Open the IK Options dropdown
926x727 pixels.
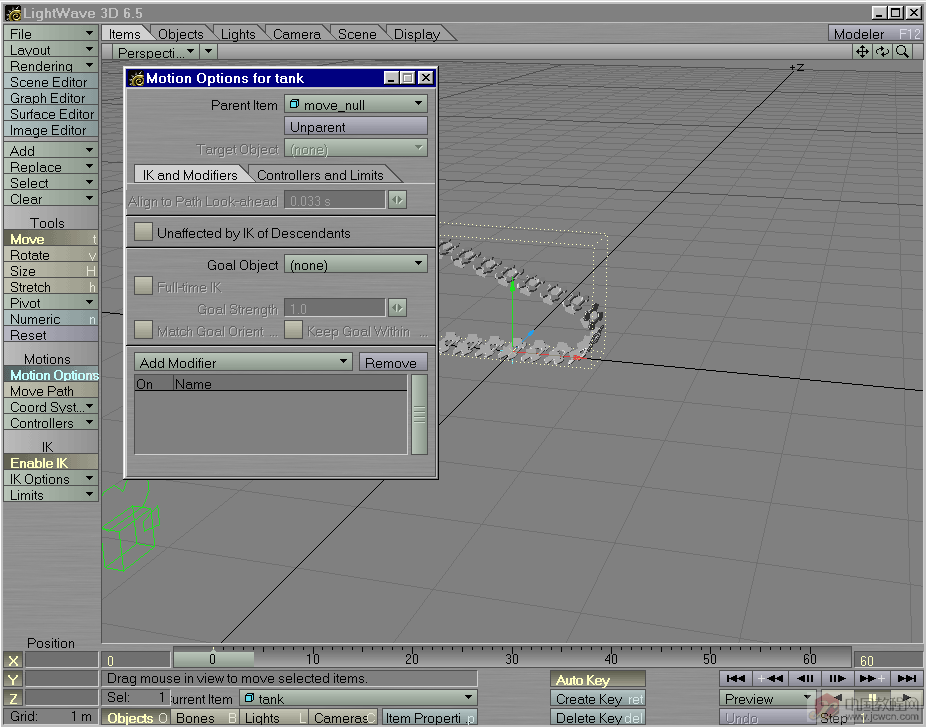point(51,479)
